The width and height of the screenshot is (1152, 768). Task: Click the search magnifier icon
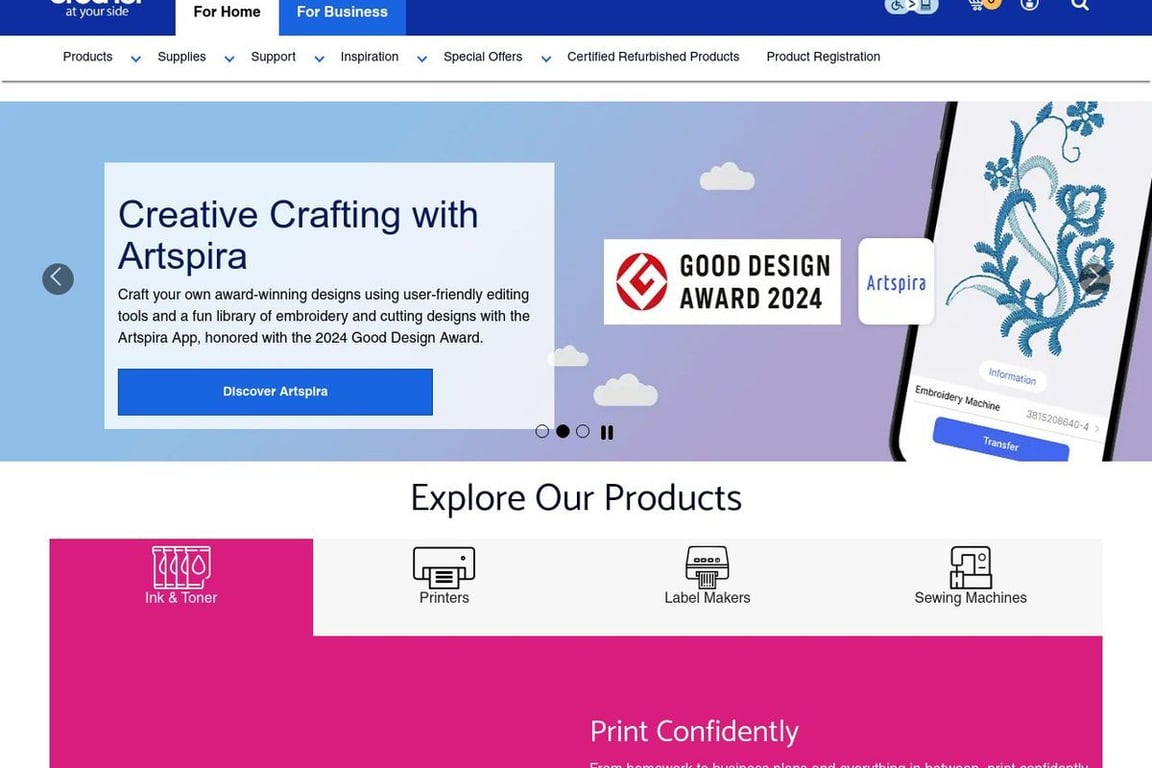point(1079,4)
